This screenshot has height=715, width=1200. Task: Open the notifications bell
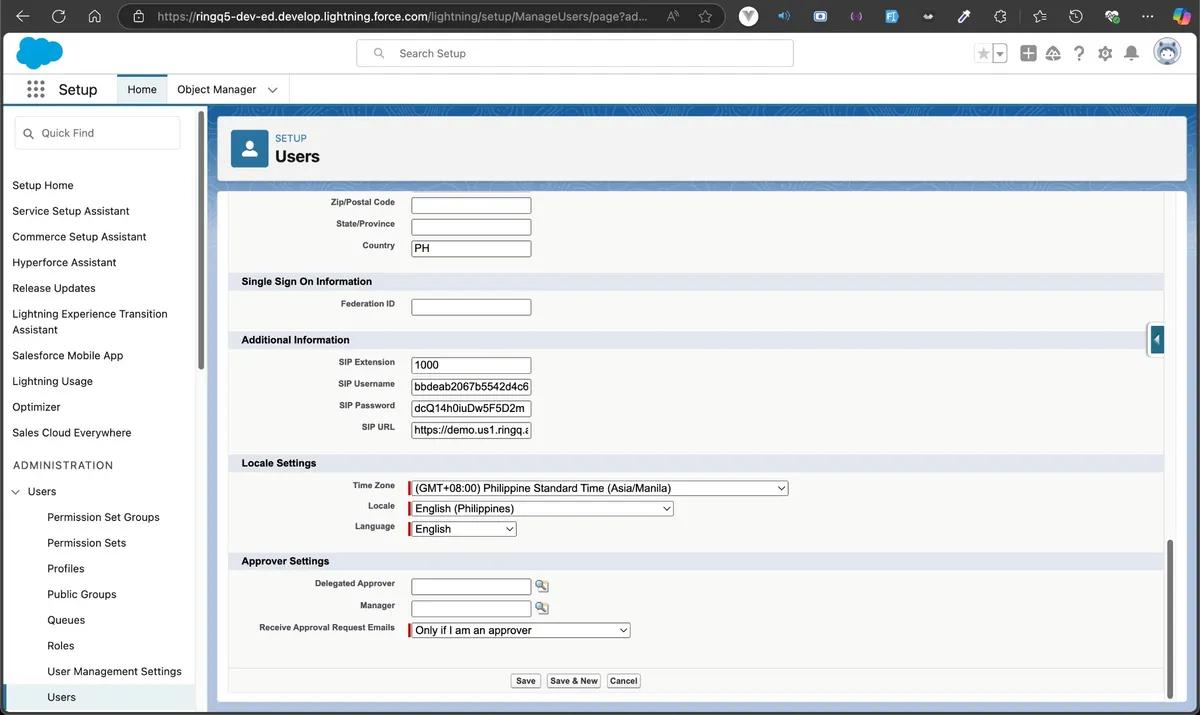(x=1131, y=54)
